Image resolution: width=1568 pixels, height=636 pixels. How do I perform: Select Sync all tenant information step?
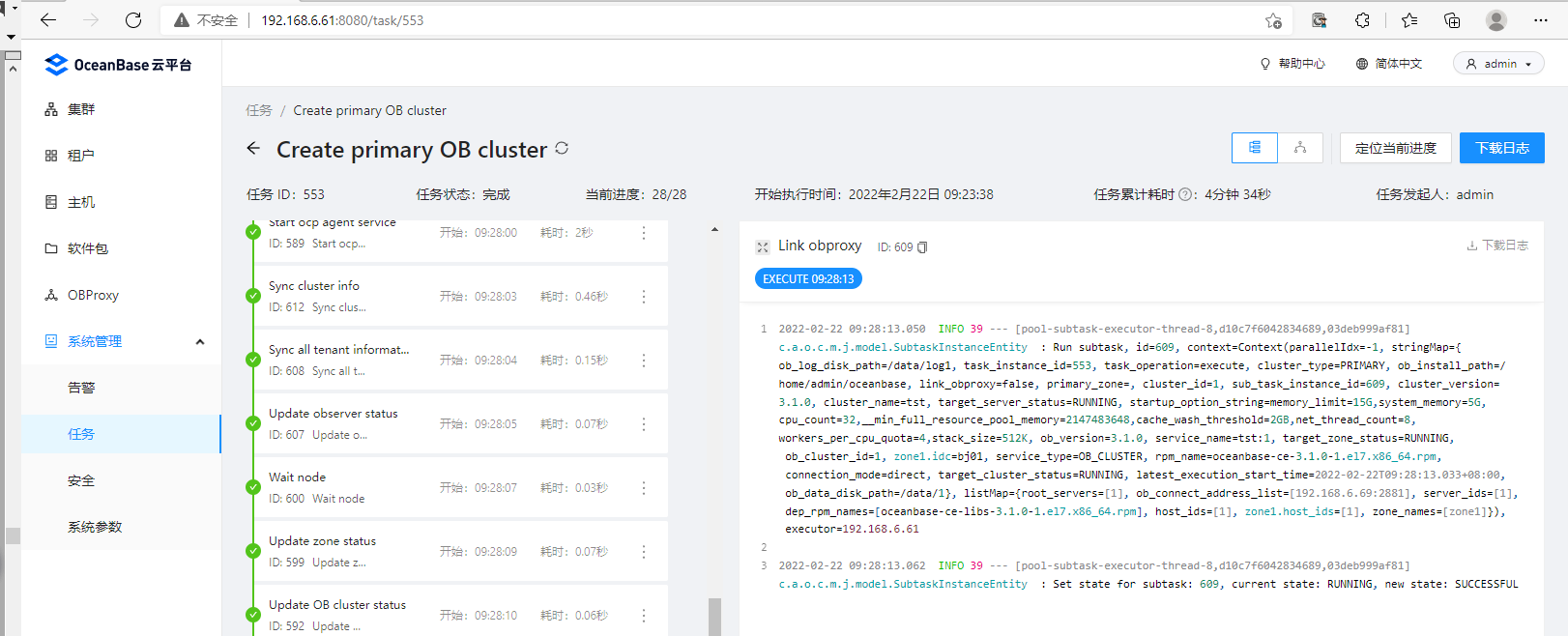(x=462, y=361)
